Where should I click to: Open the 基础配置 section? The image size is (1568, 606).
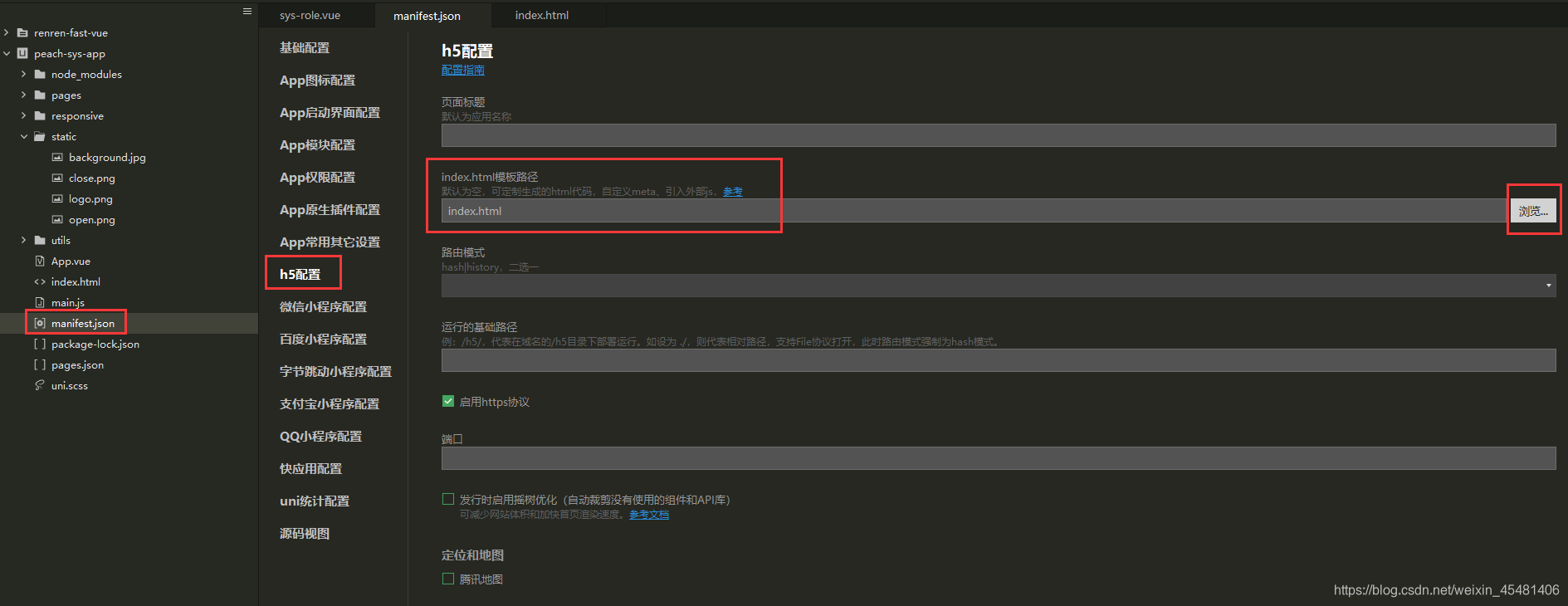305,48
